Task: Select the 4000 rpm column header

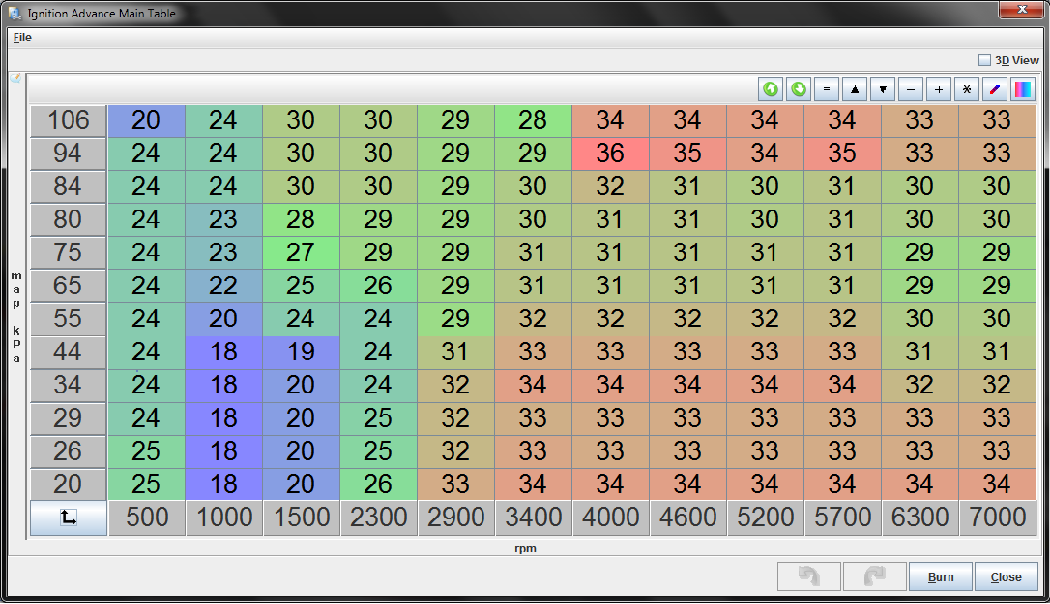Action: (x=611, y=518)
